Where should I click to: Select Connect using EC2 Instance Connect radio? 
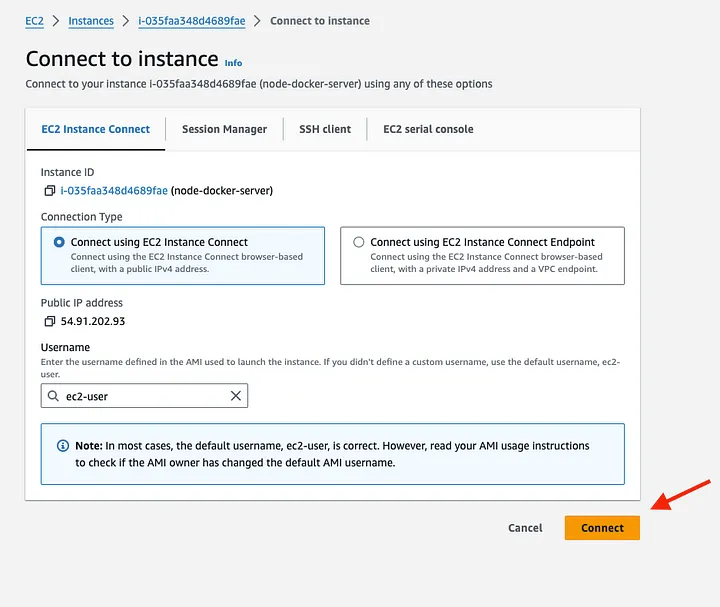click(60, 242)
